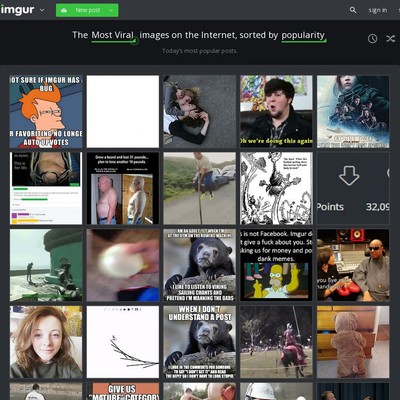Open the New post dropdown arrow
Image resolution: width=400 pixels, height=400 pixels.
111,10
